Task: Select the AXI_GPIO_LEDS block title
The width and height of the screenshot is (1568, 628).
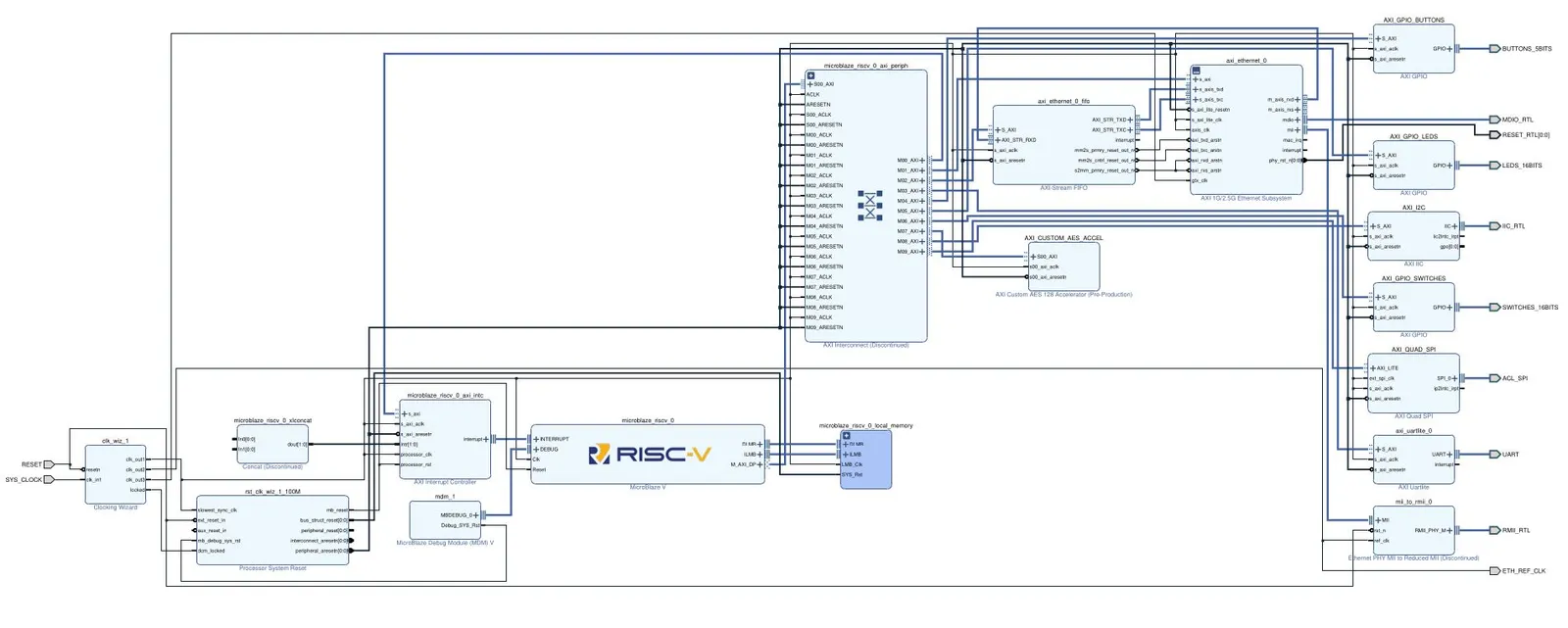Action: pos(1413,136)
